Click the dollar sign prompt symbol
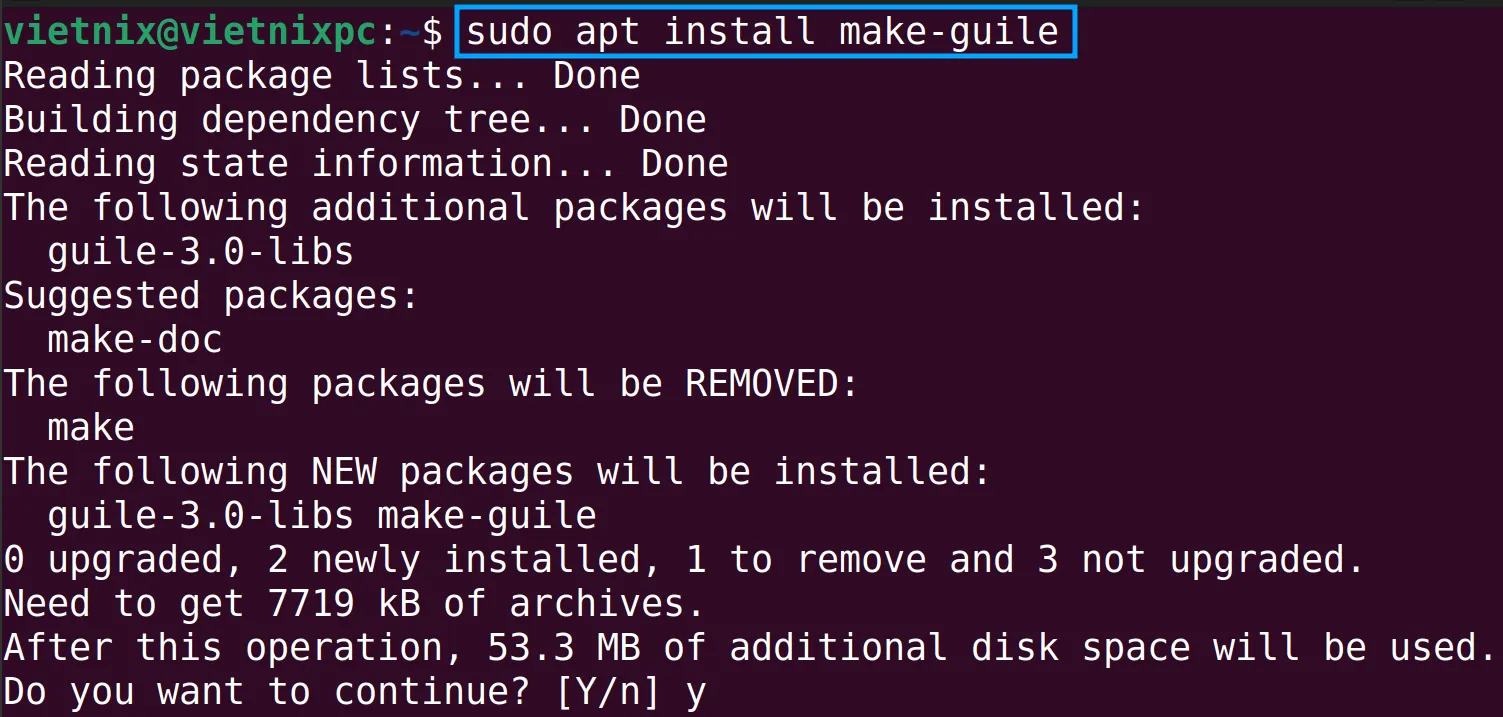Image resolution: width=1503 pixels, height=717 pixels. point(432,32)
